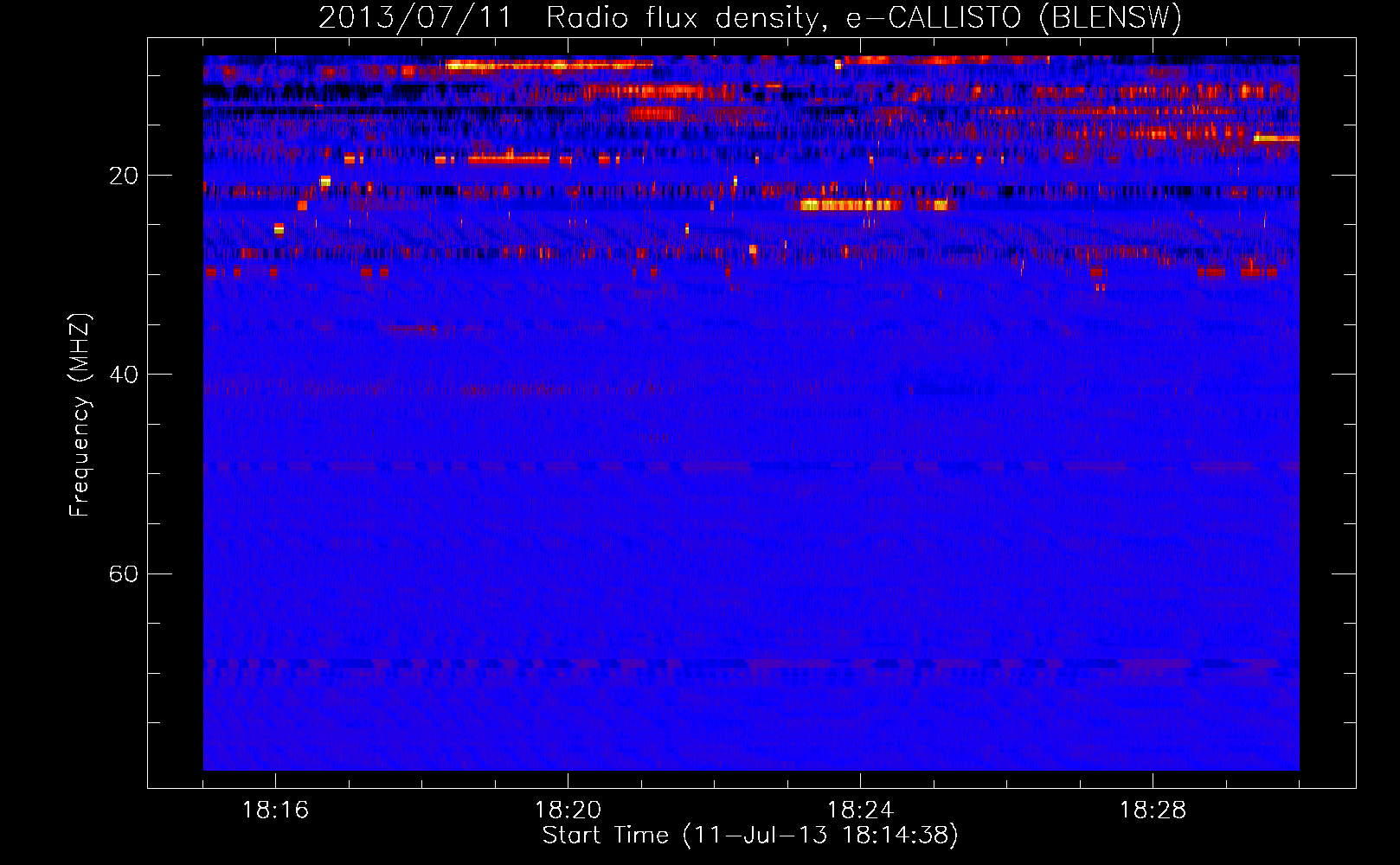Image resolution: width=1400 pixels, height=865 pixels.
Task: Click the plot title 'Radio flux density, e-CALLISTO (BLENSW)'
Action: [x=864, y=18]
